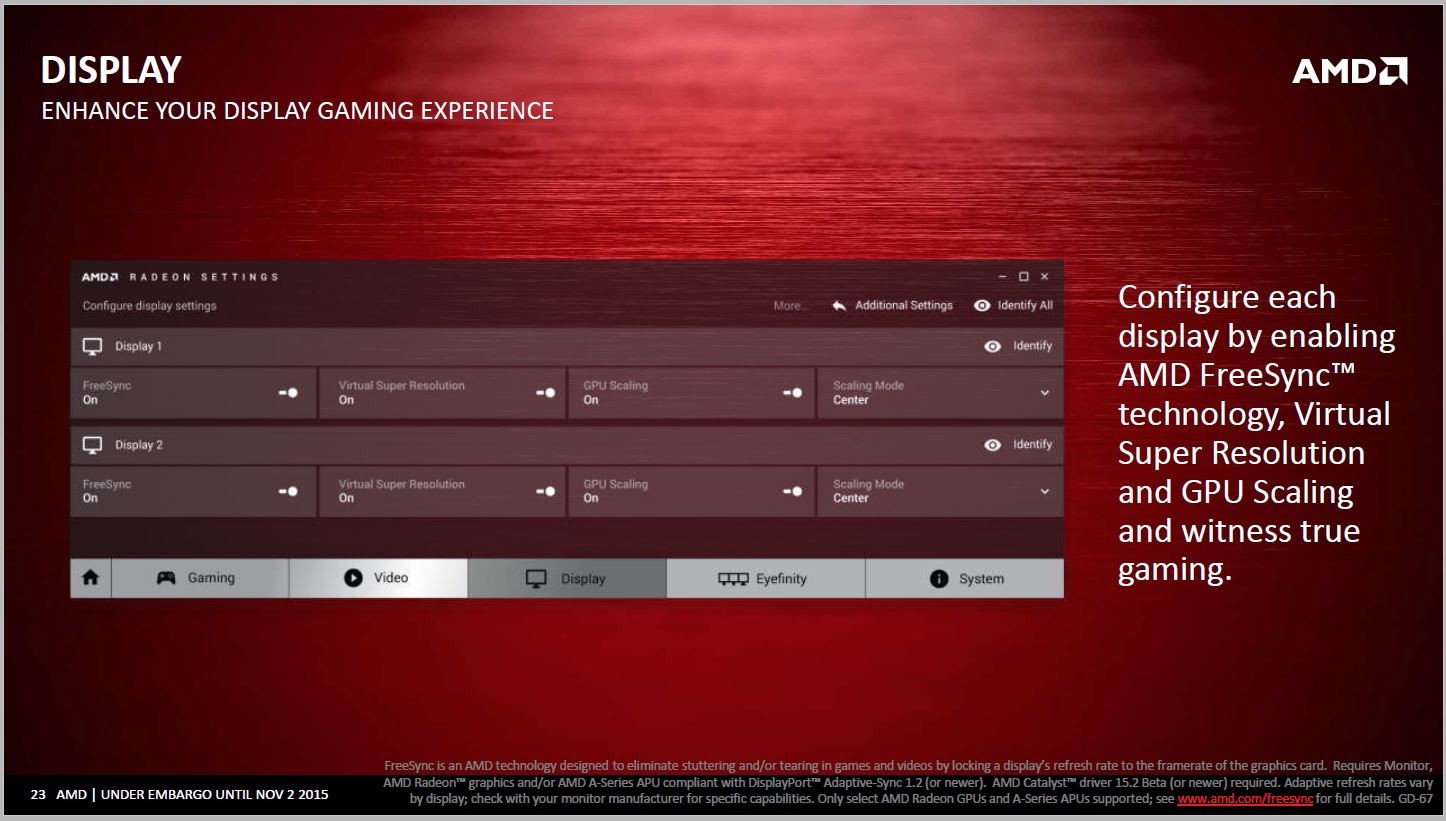1446x821 pixels.
Task: Click the Home icon in bottom navigation
Action: [x=90, y=578]
